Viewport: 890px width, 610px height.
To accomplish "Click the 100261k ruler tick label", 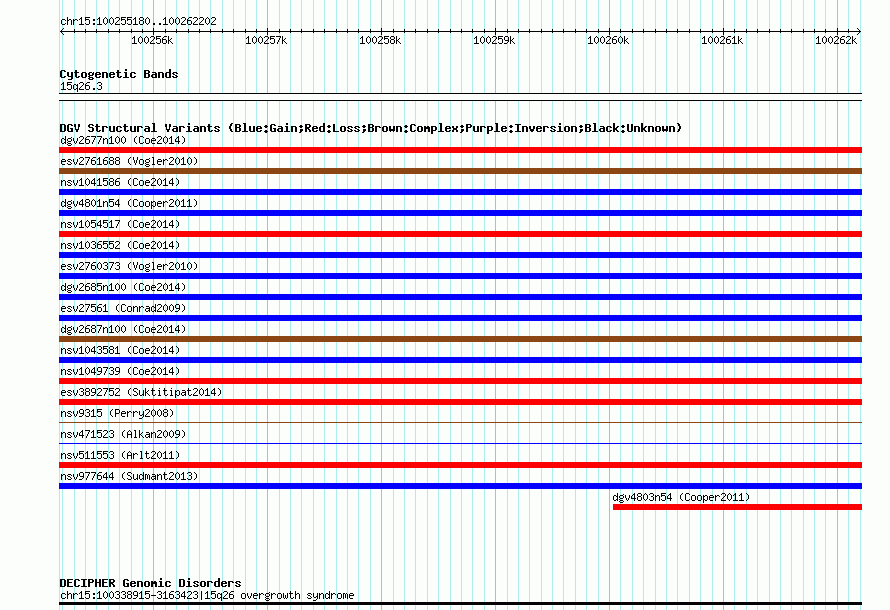I will click(723, 40).
